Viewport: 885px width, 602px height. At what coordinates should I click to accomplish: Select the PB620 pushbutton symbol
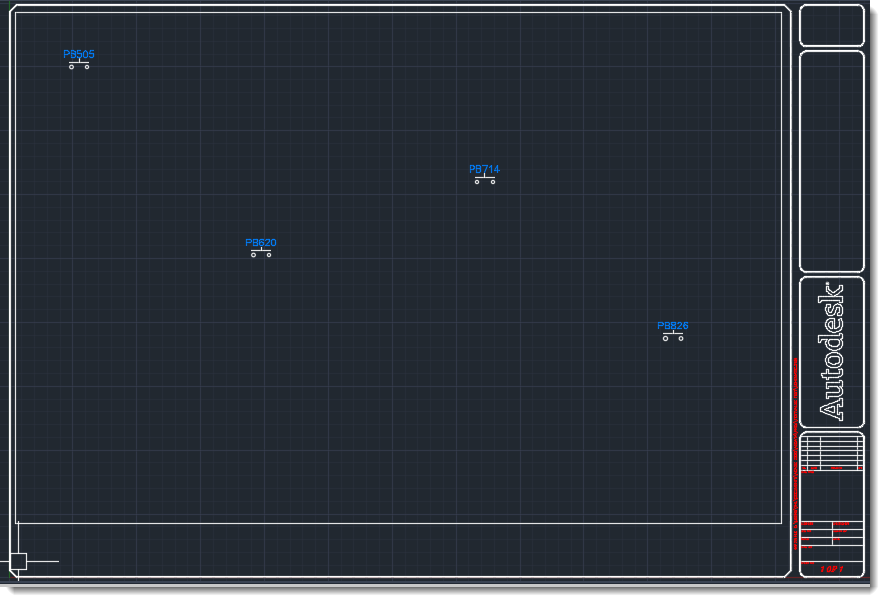point(261,250)
